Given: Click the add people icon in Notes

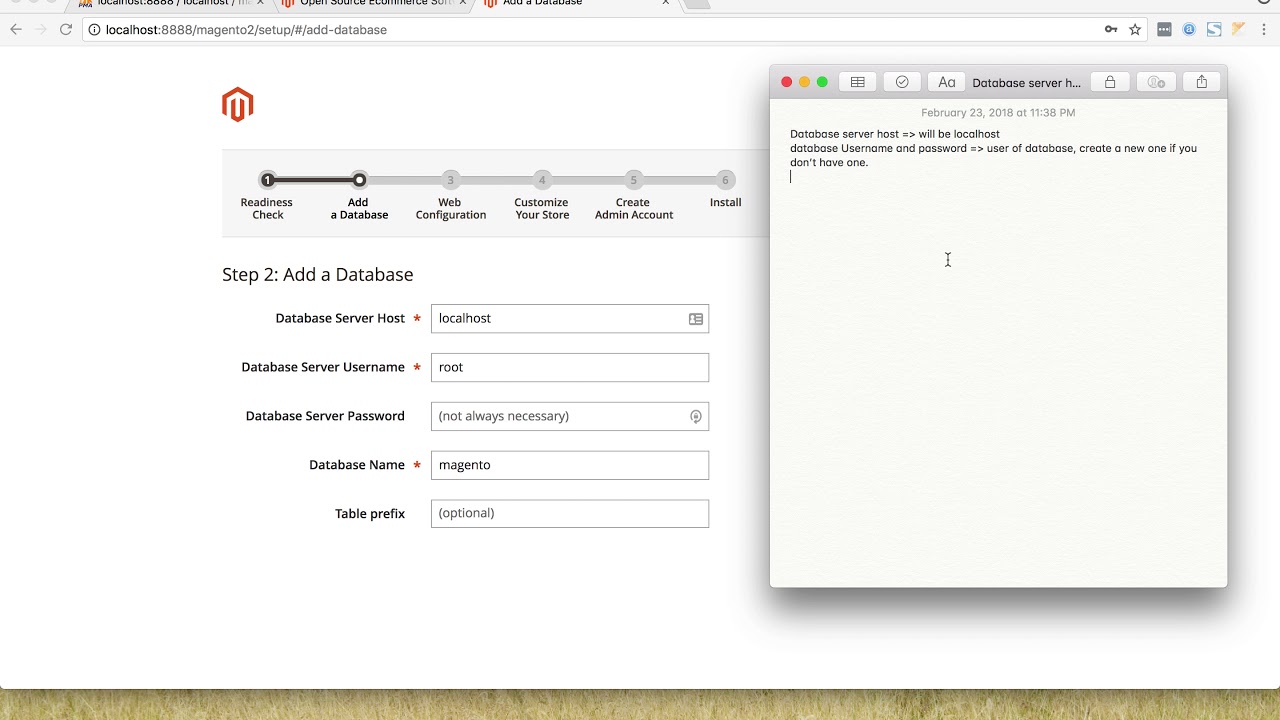Looking at the screenshot, I should (1156, 82).
